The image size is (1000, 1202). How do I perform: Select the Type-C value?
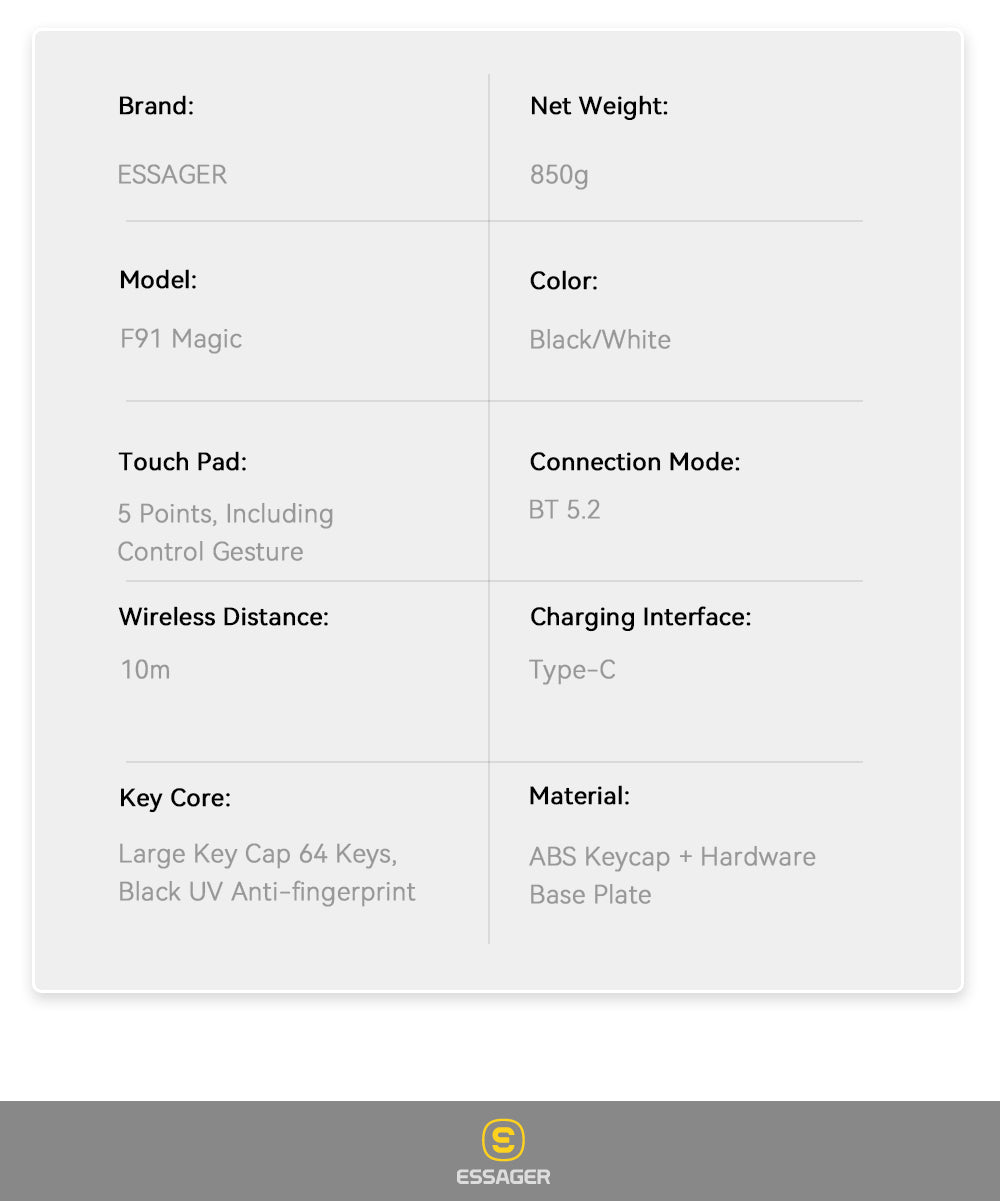pos(572,669)
